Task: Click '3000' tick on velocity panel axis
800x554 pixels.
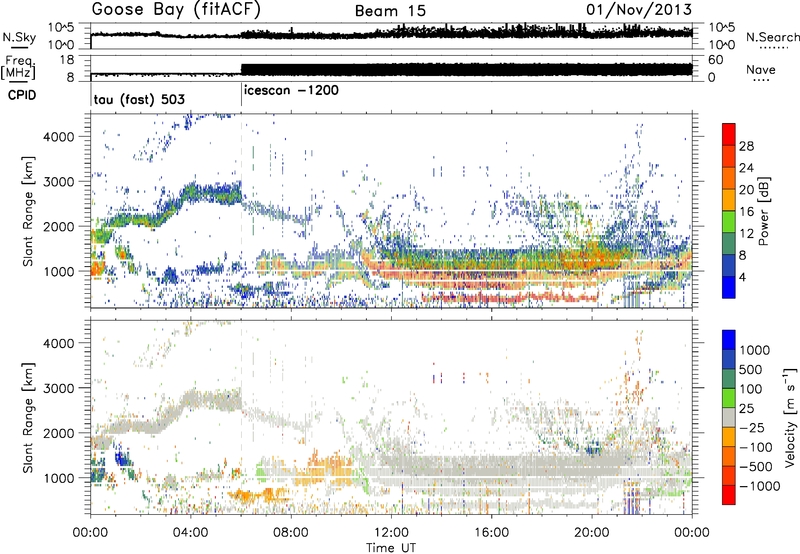Action: [x=58, y=388]
